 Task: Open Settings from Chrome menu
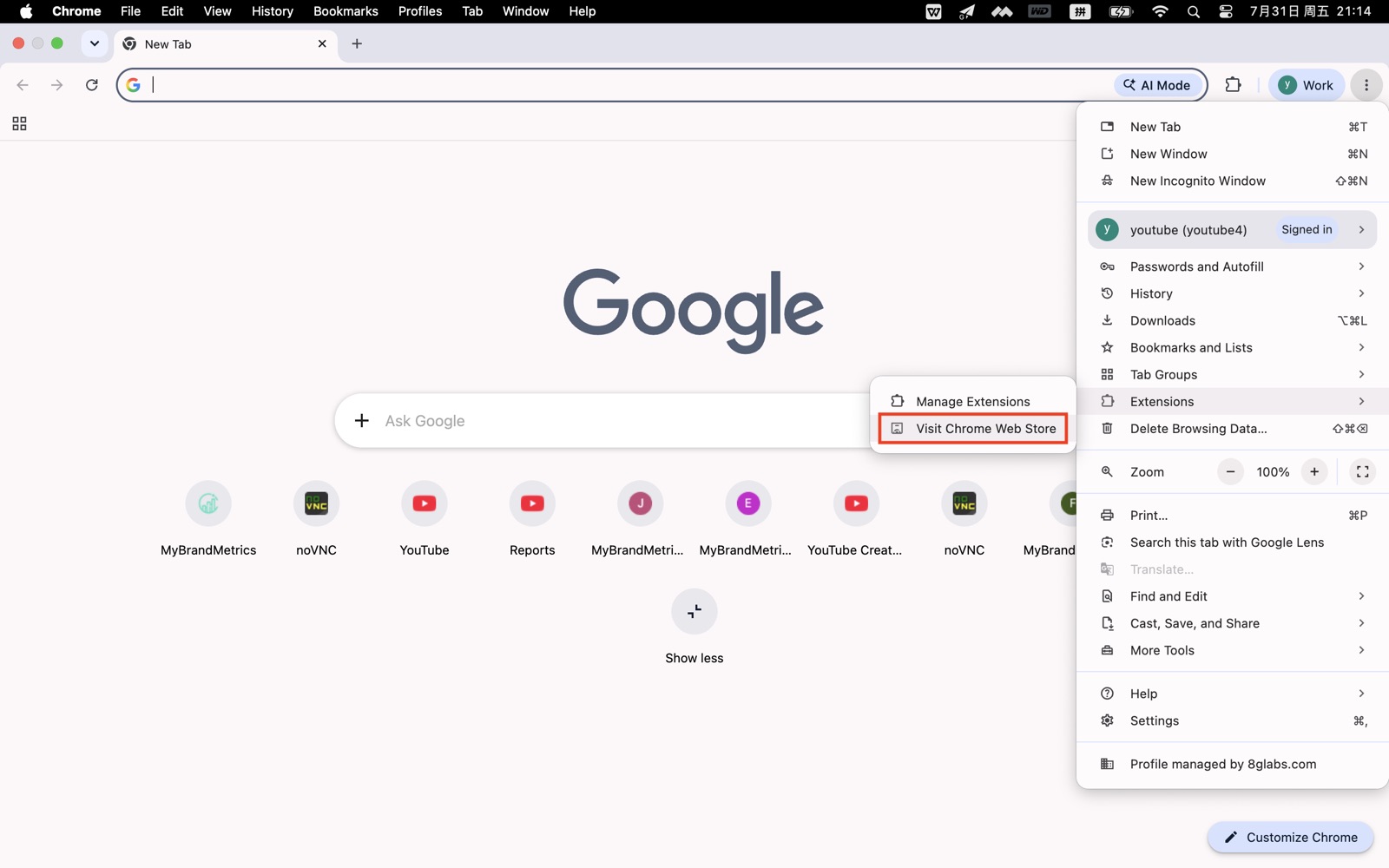point(1233,720)
